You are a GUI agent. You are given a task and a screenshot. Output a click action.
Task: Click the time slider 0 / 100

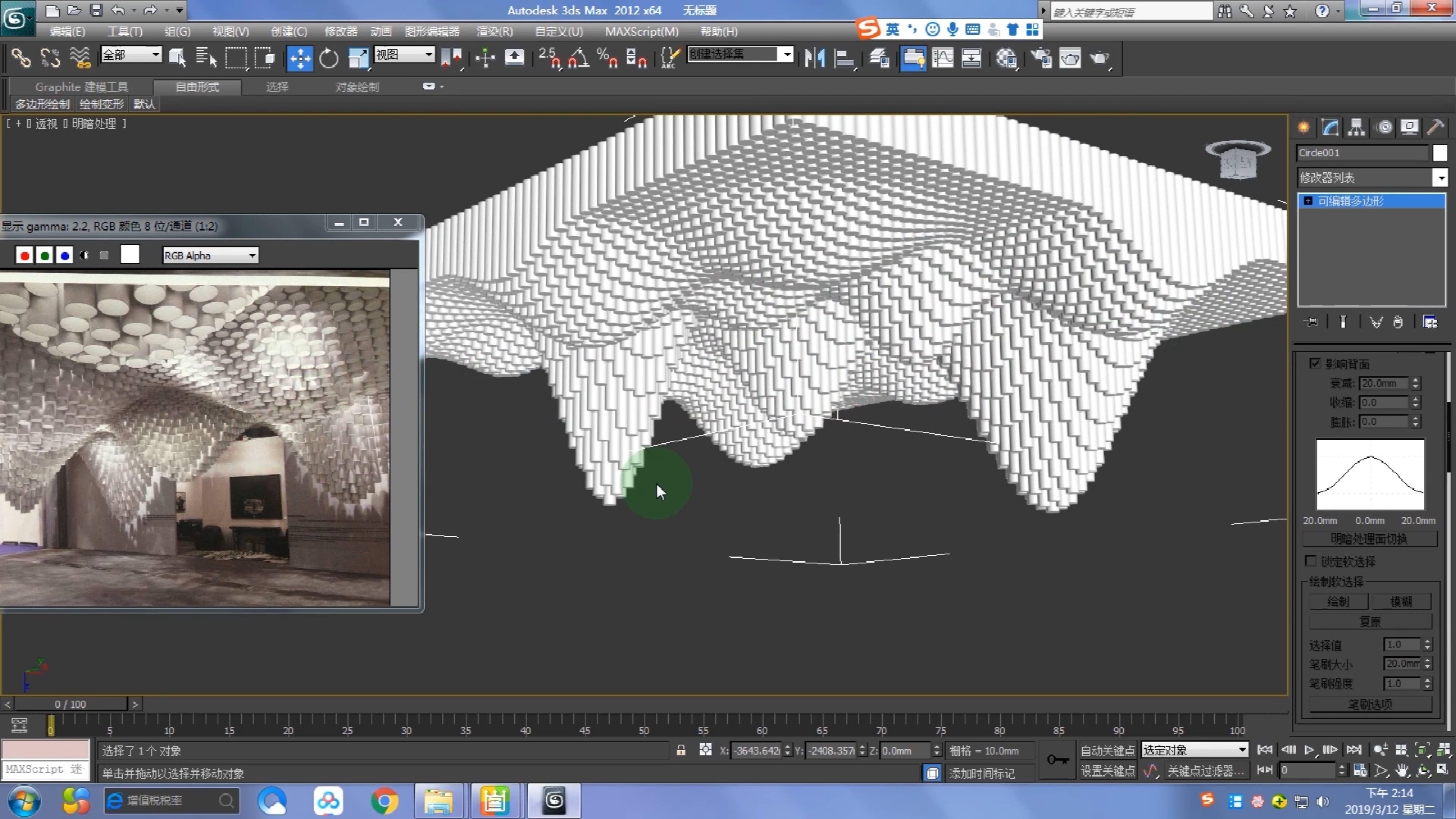[71, 704]
